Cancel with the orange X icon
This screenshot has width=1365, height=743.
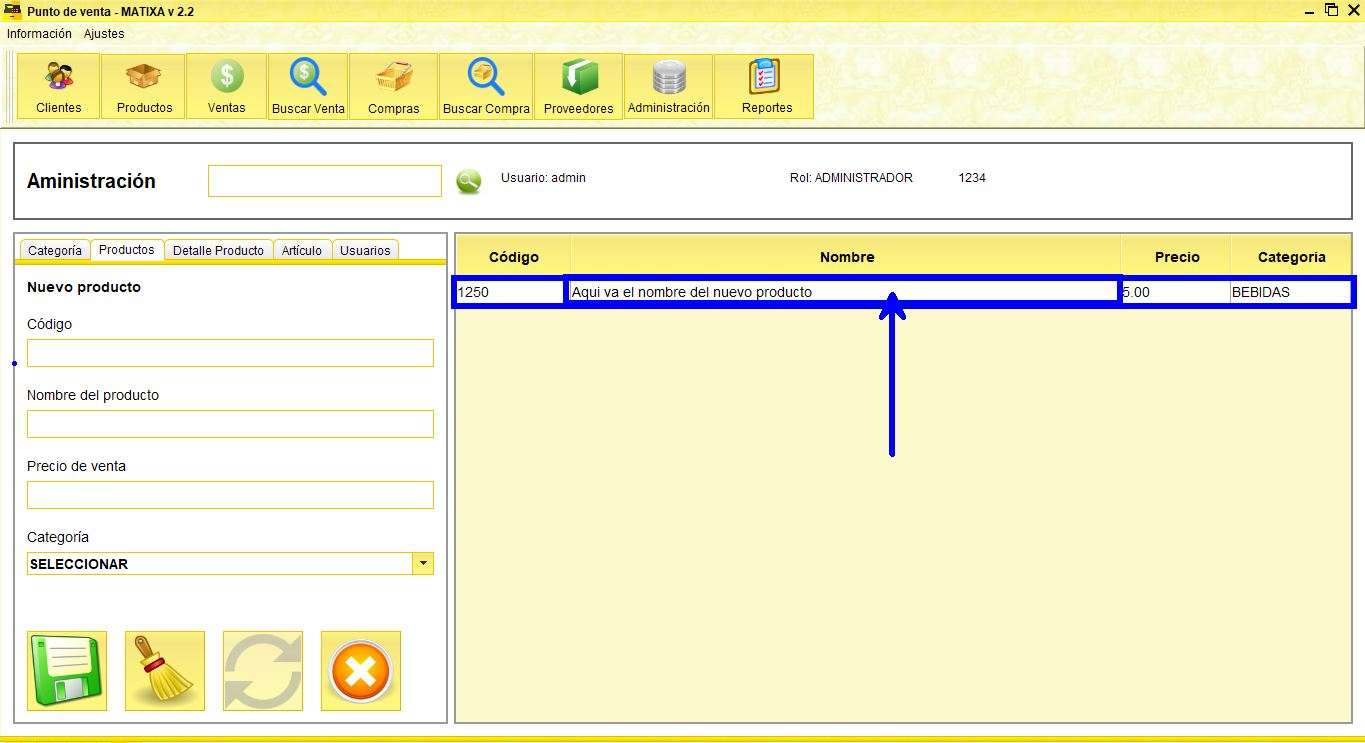coord(360,670)
